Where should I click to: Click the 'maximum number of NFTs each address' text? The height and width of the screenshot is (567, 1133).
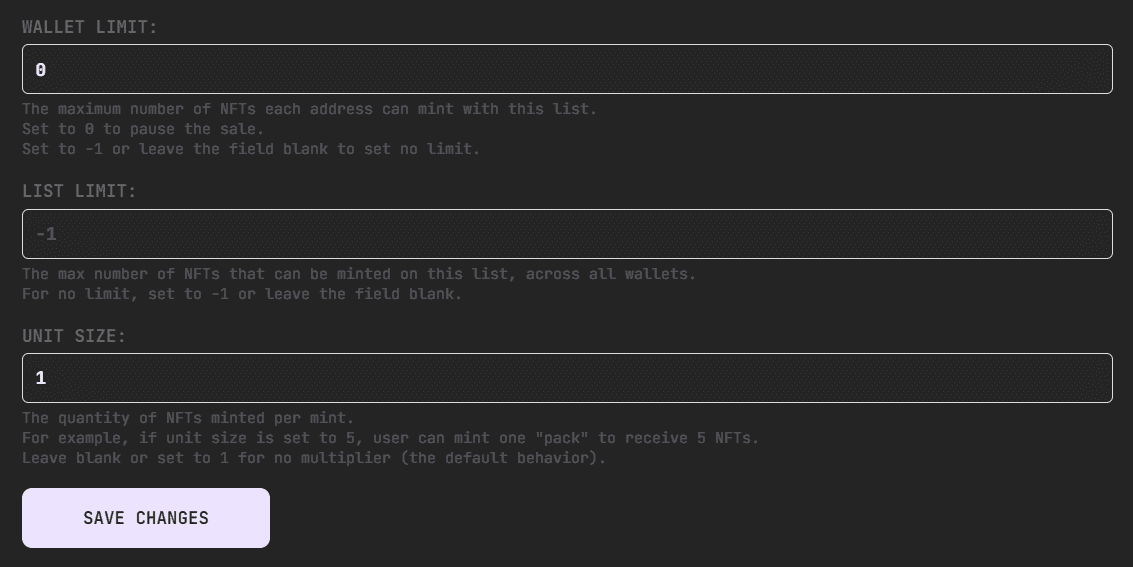[x=309, y=109]
